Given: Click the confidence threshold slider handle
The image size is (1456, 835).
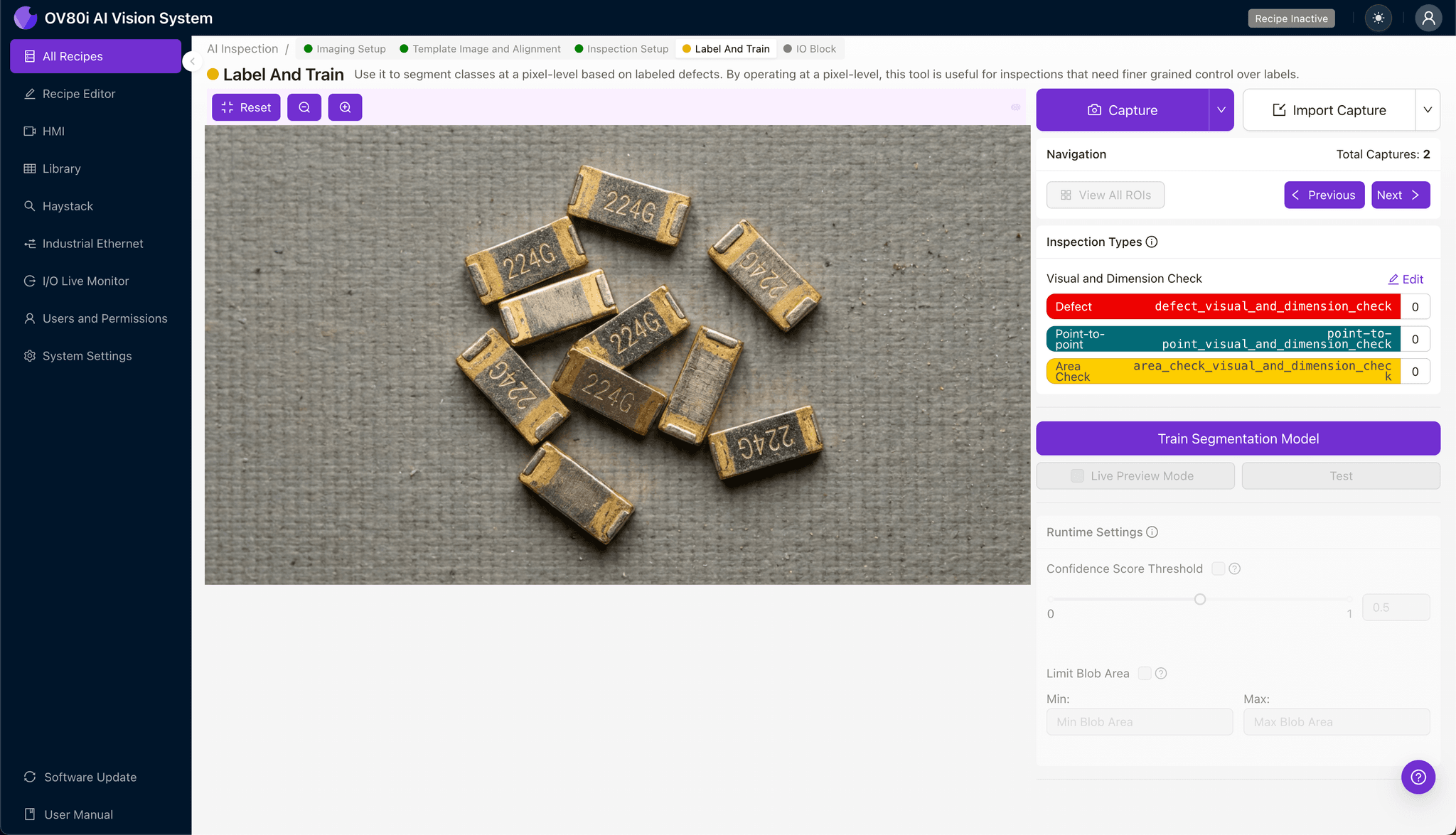Looking at the screenshot, I should (x=1200, y=599).
